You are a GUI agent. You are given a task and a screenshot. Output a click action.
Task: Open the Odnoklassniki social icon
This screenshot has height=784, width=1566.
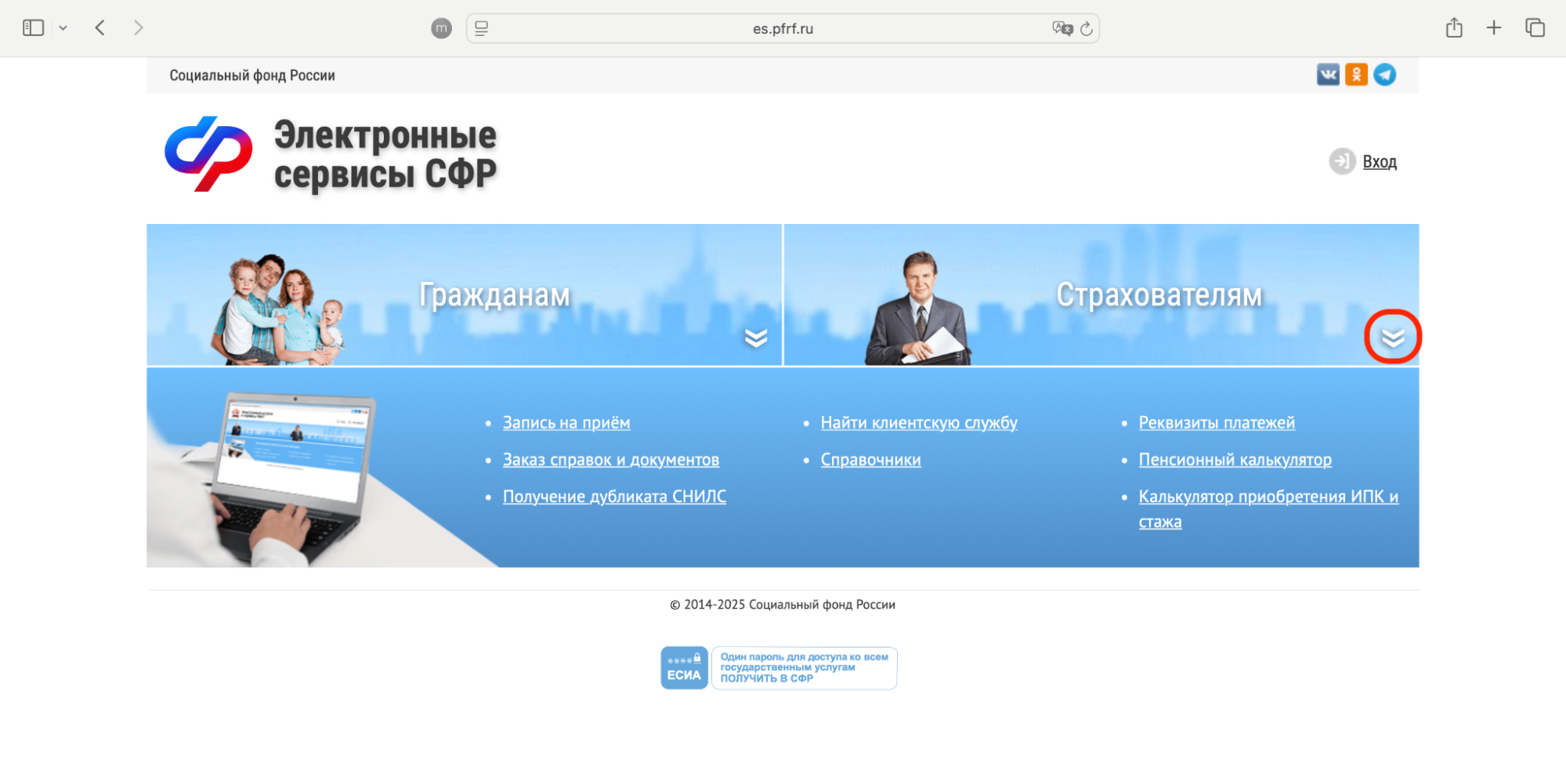coord(1356,74)
